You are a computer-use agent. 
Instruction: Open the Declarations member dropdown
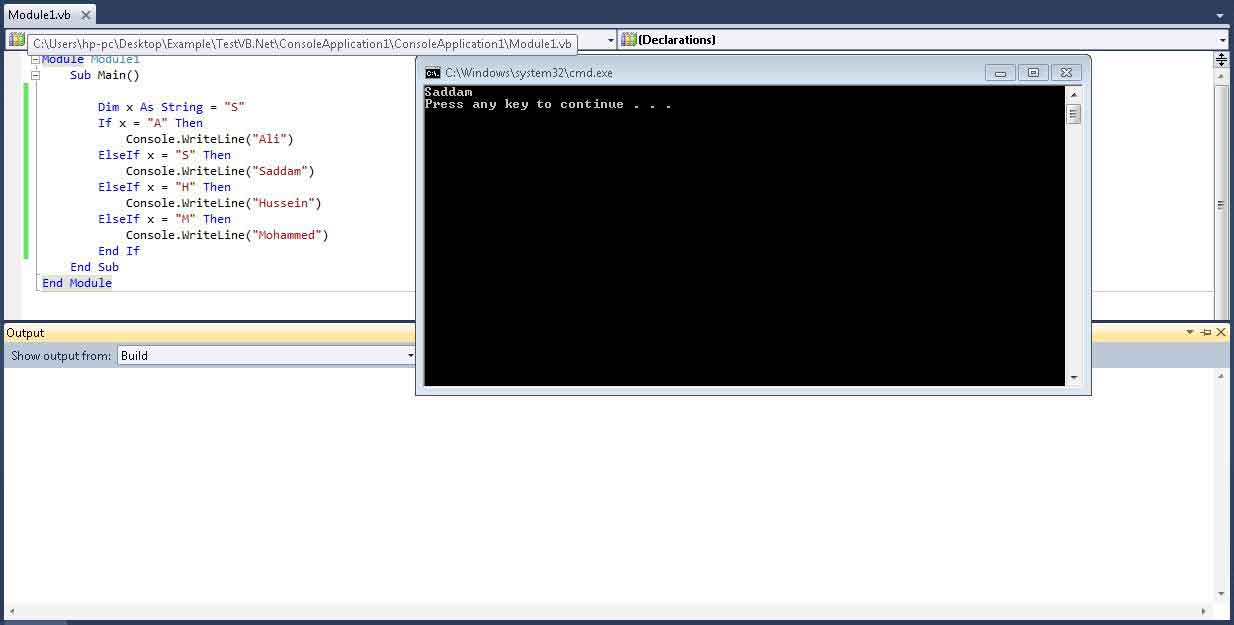(1222, 40)
